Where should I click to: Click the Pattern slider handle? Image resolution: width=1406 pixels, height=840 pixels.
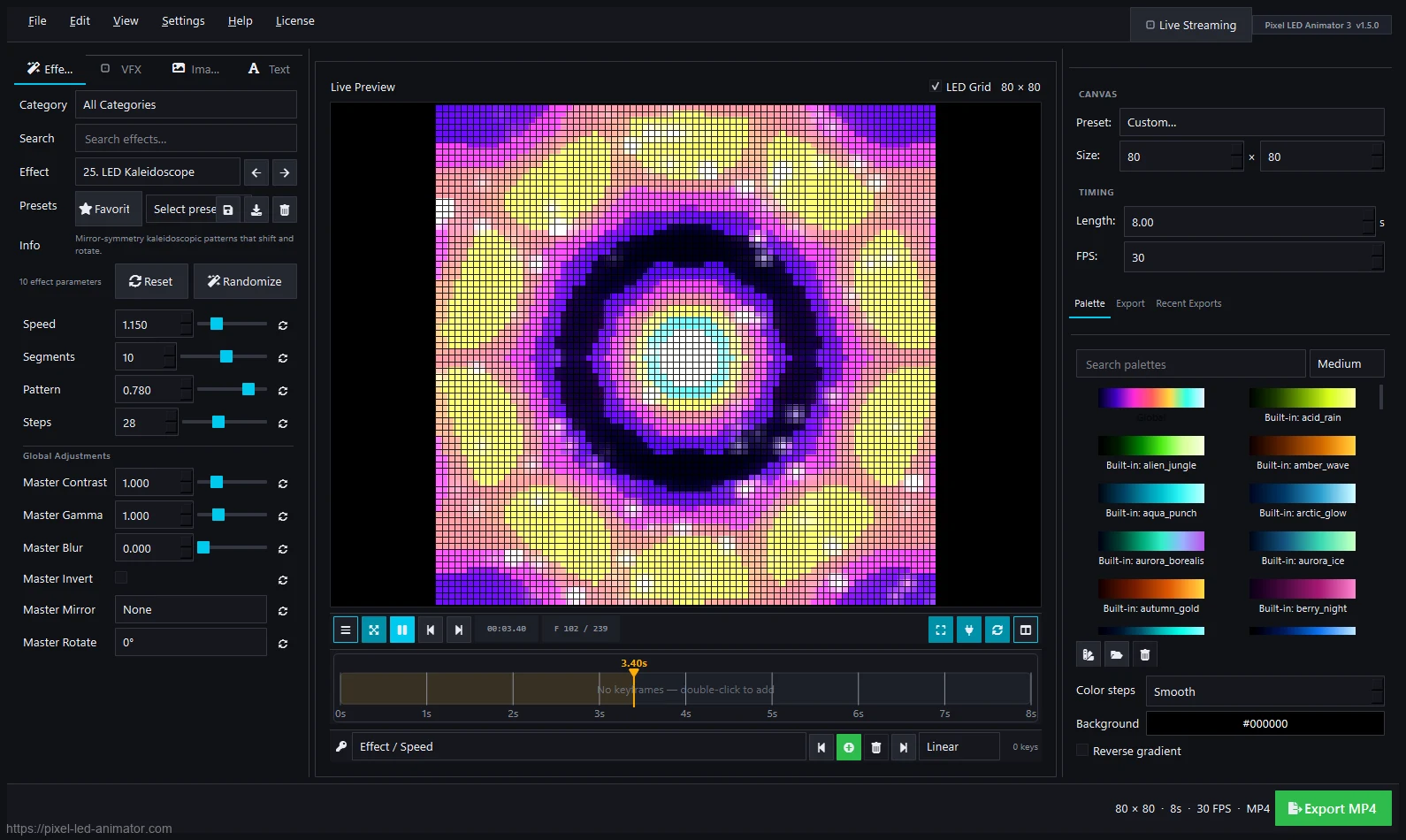click(248, 389)
